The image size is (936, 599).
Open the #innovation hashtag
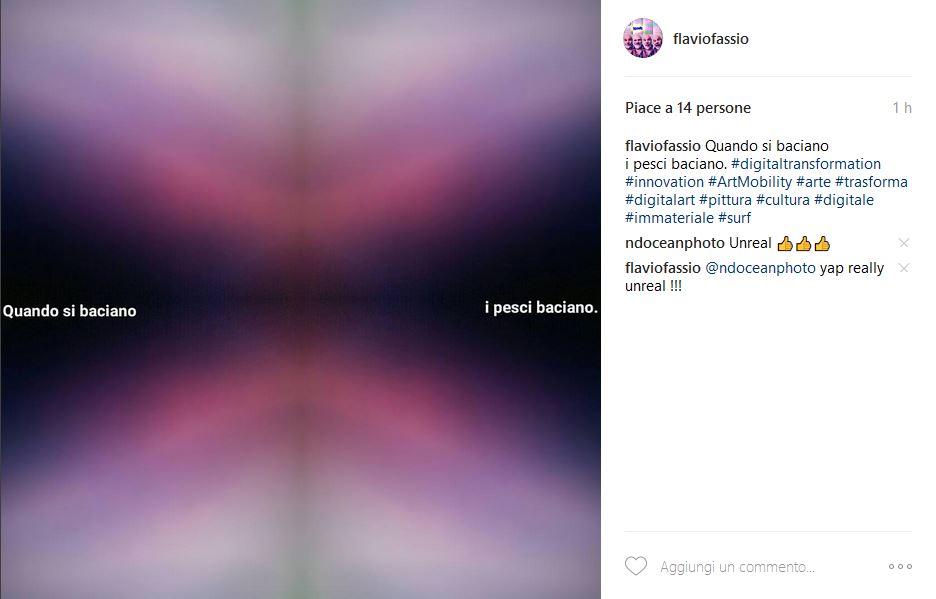(664, 182)
